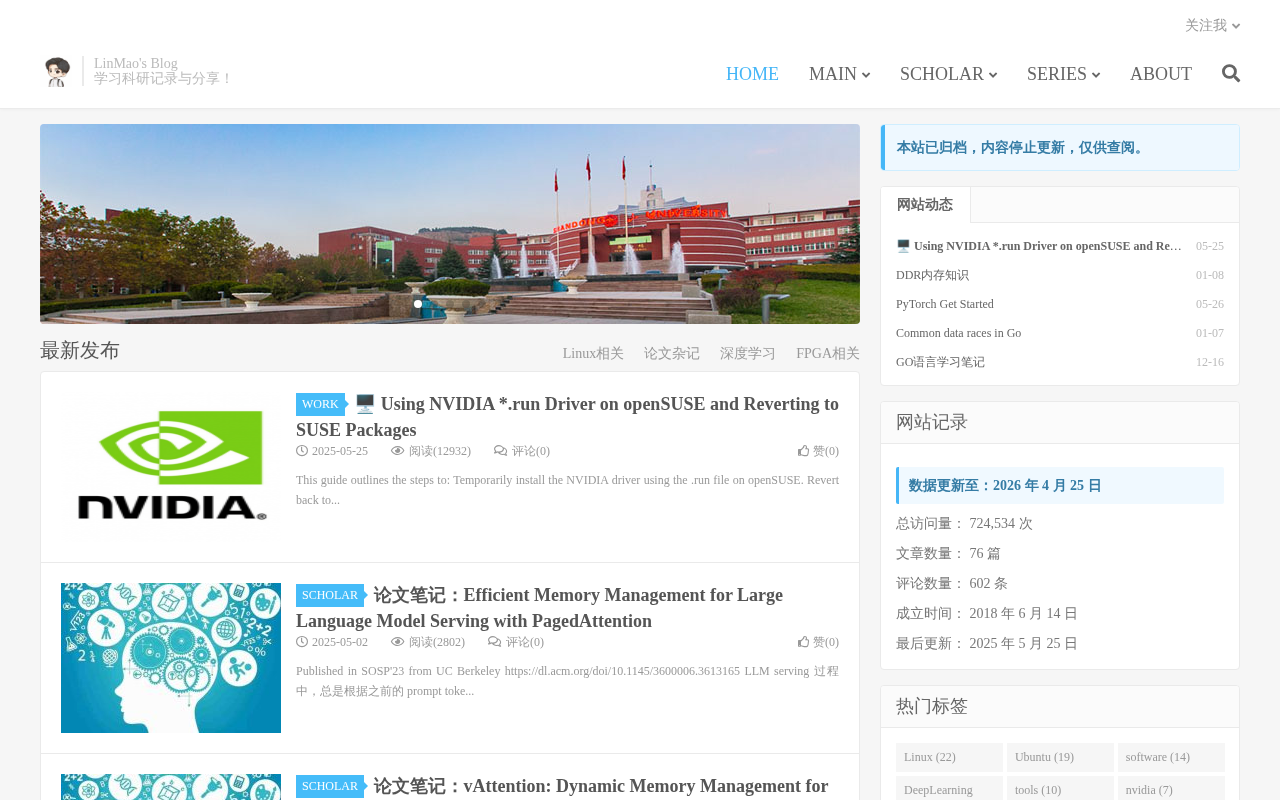Expand the 关注我 dropdown
1280x800 pixels.
1212,26
